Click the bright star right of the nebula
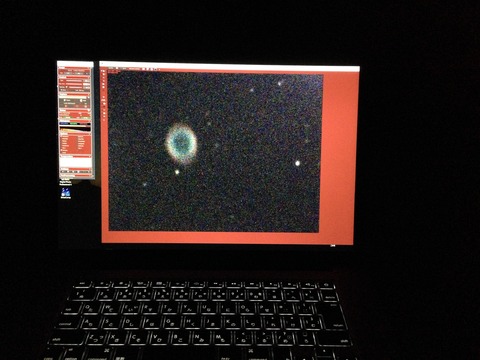The height and width of the screenshot is (360, 480). point(297,163)
